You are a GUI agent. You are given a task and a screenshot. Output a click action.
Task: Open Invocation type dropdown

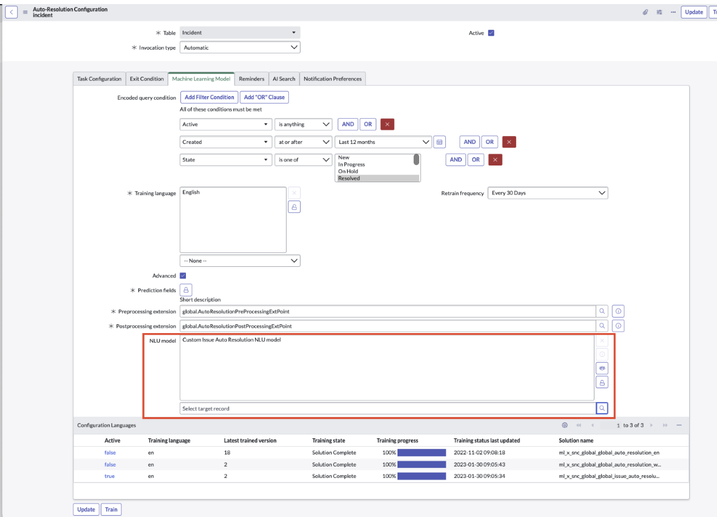coord(240,48)
